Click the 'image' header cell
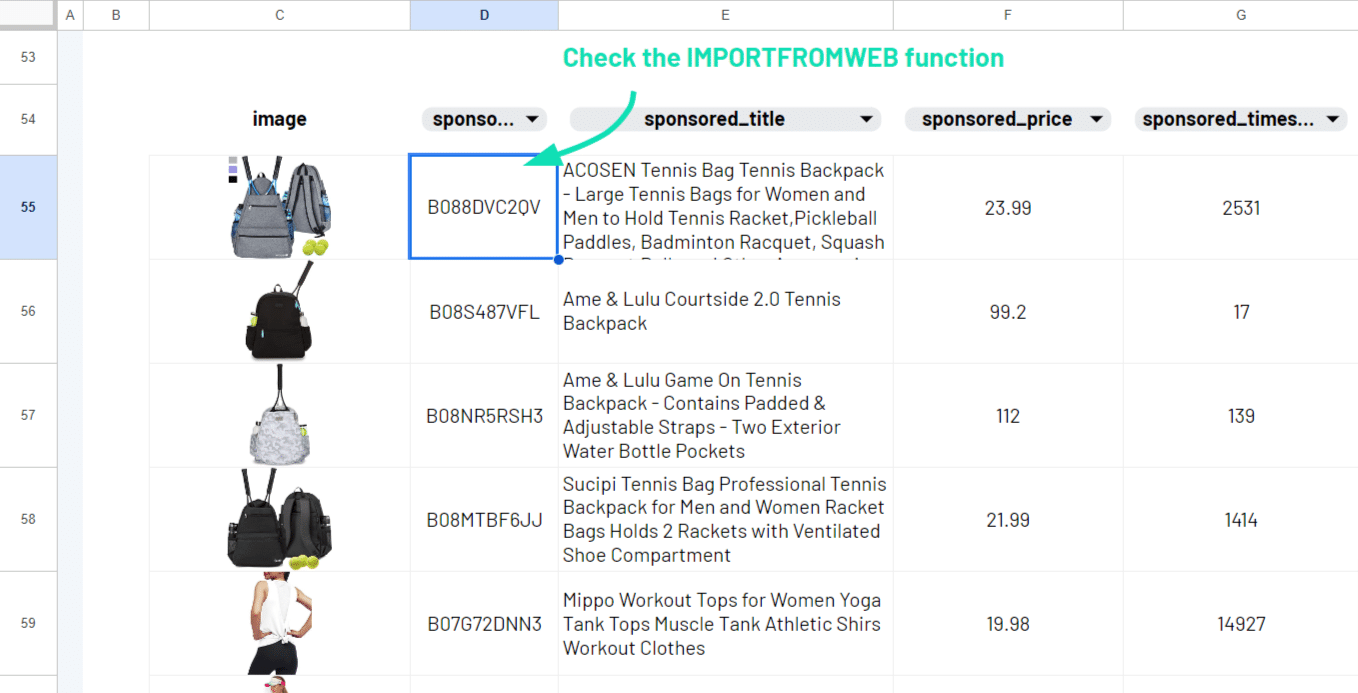Viewport: 1358px width, 693px height. (x=279, y=120)
